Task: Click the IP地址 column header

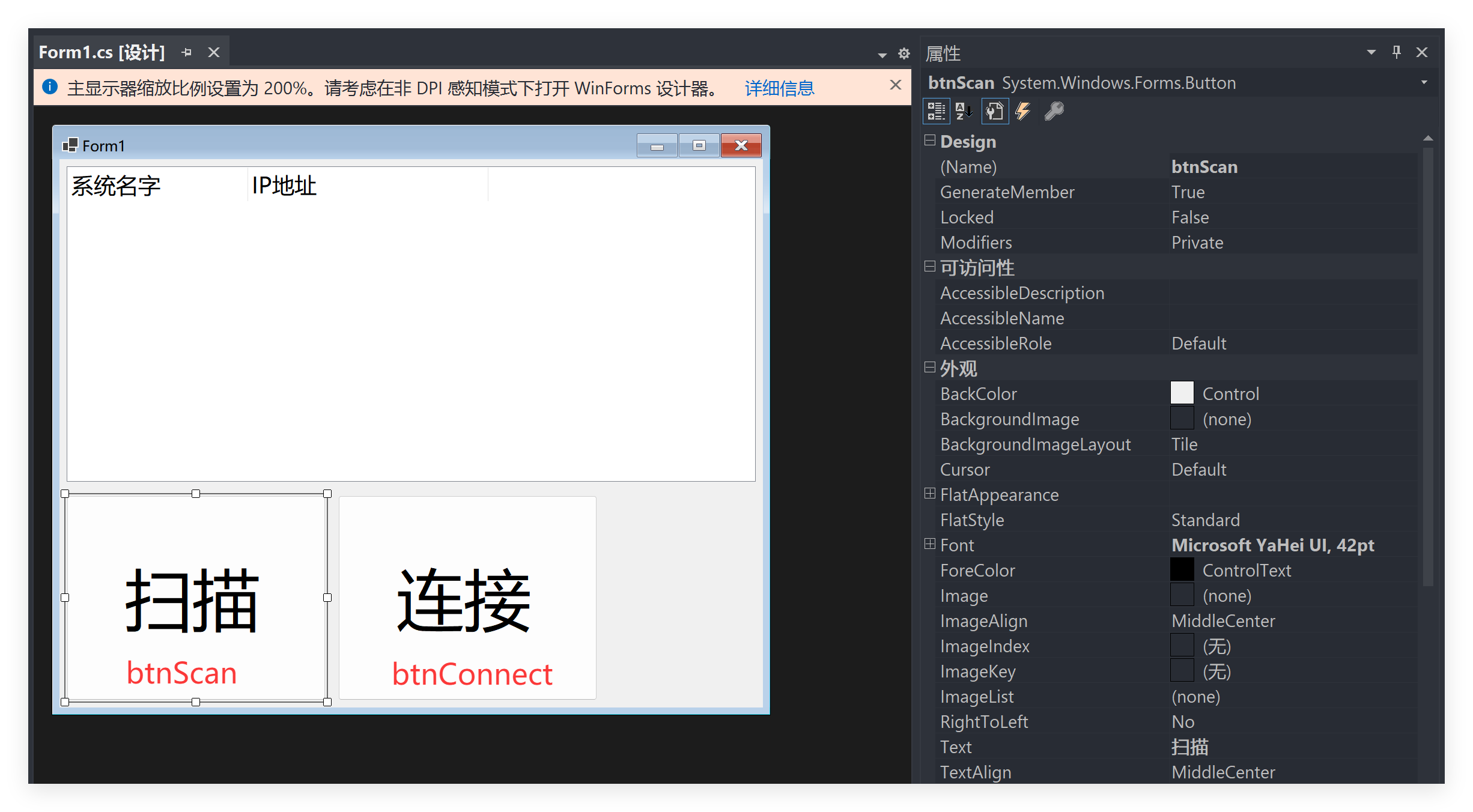Action: [368, 185]
